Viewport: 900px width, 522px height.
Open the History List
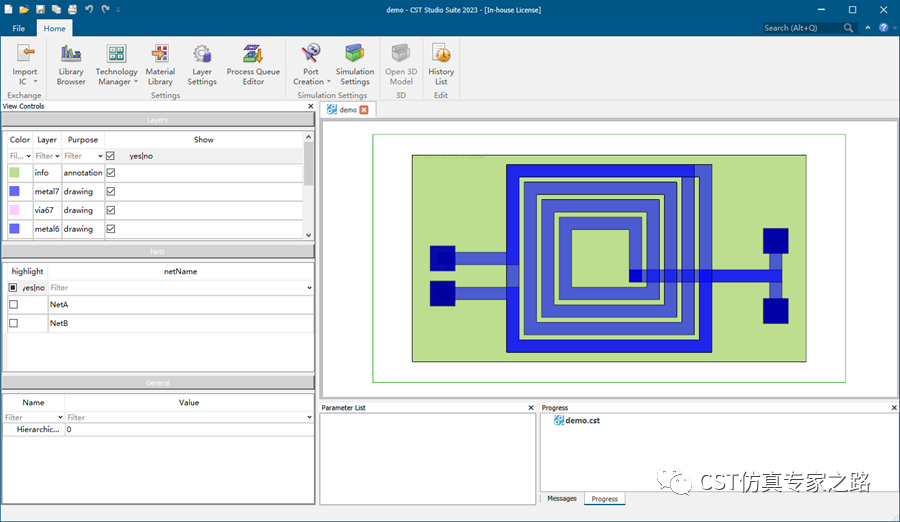441,65
